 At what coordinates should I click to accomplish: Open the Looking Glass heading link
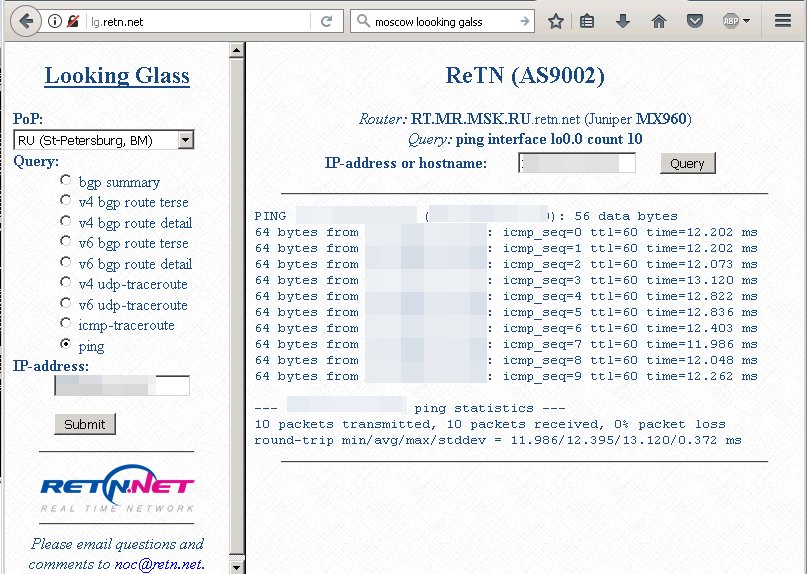117,76
